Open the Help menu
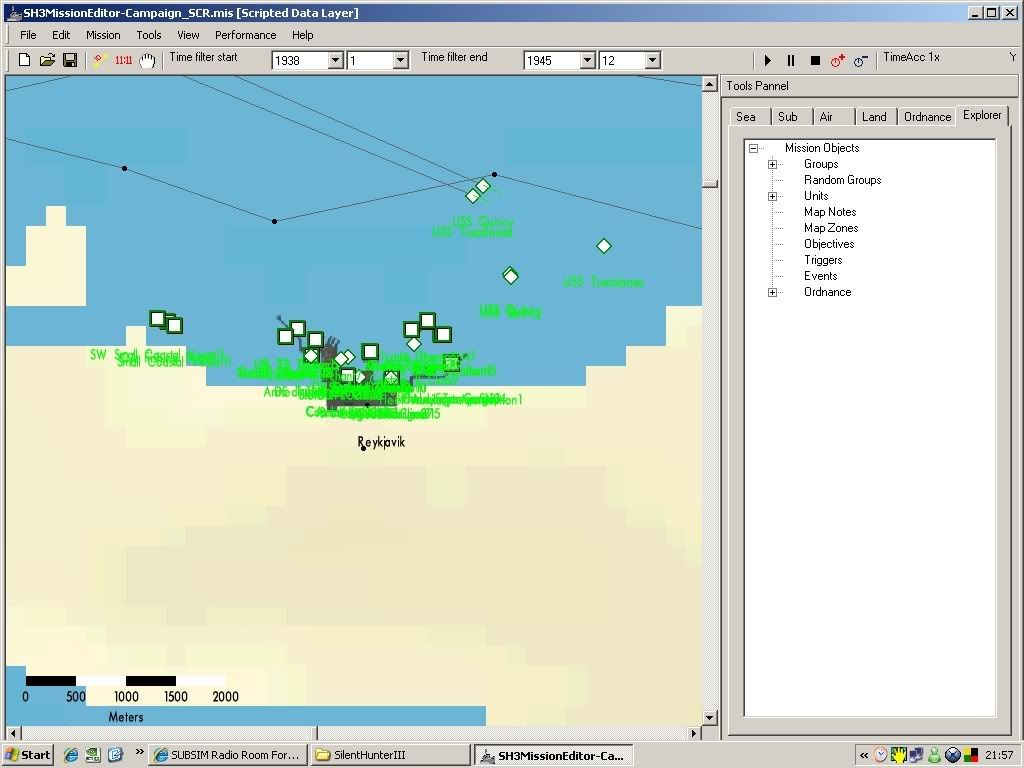Viewport: 1024px width, 768px height. click(302, 35)
